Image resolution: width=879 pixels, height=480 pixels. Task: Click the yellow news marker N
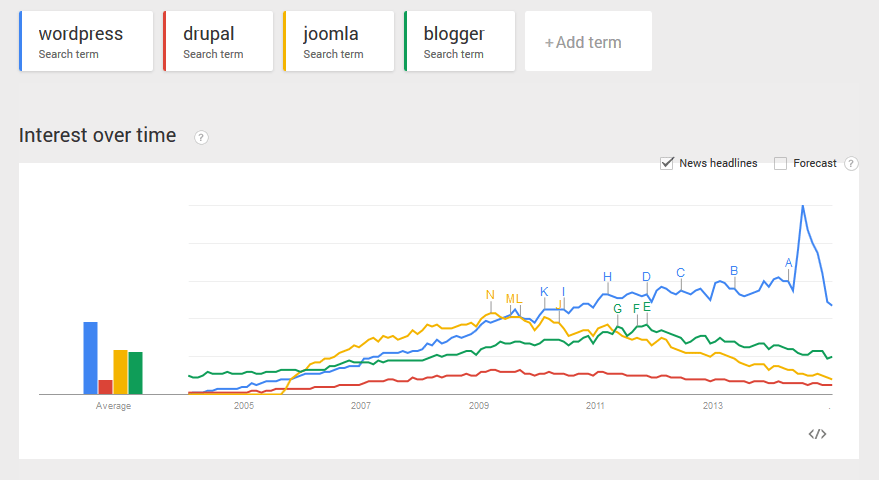490,295
